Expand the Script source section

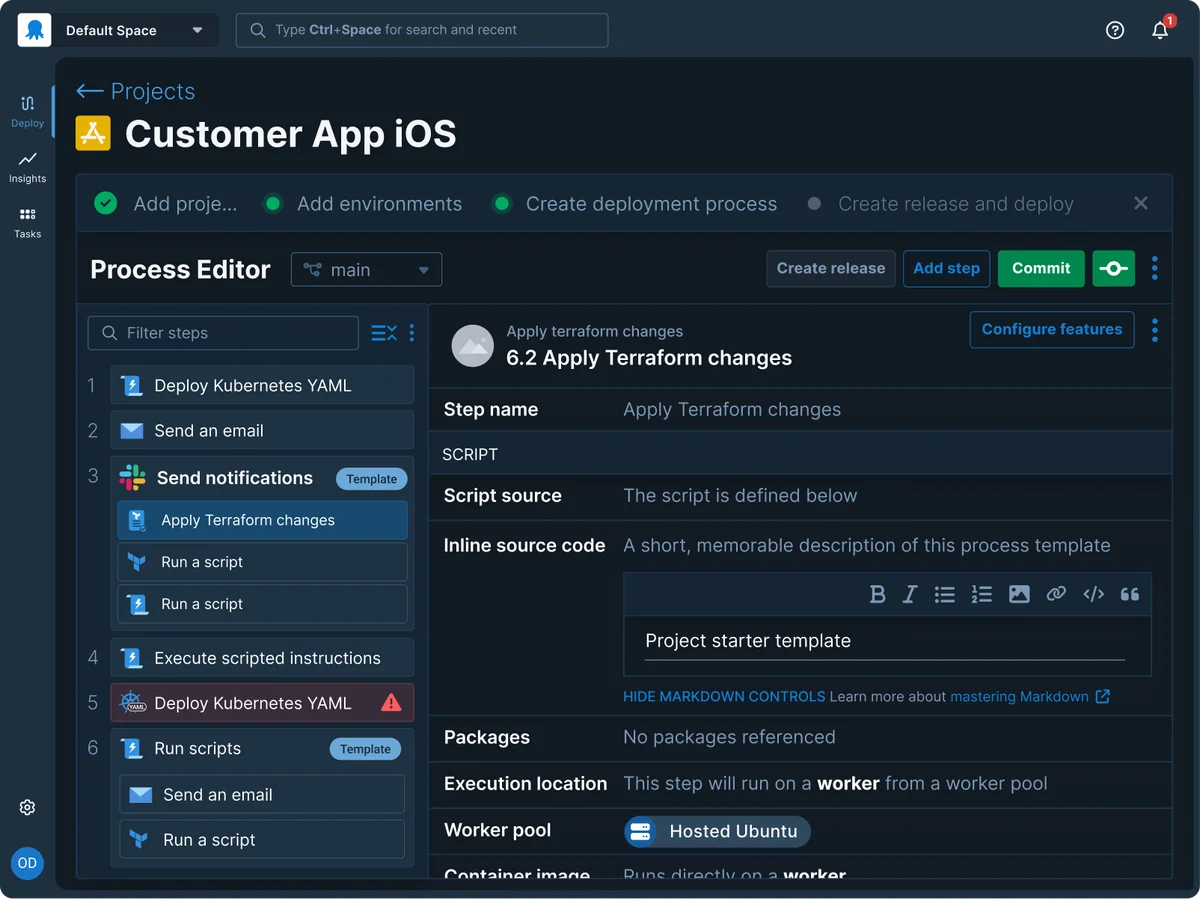click(800, 496)
